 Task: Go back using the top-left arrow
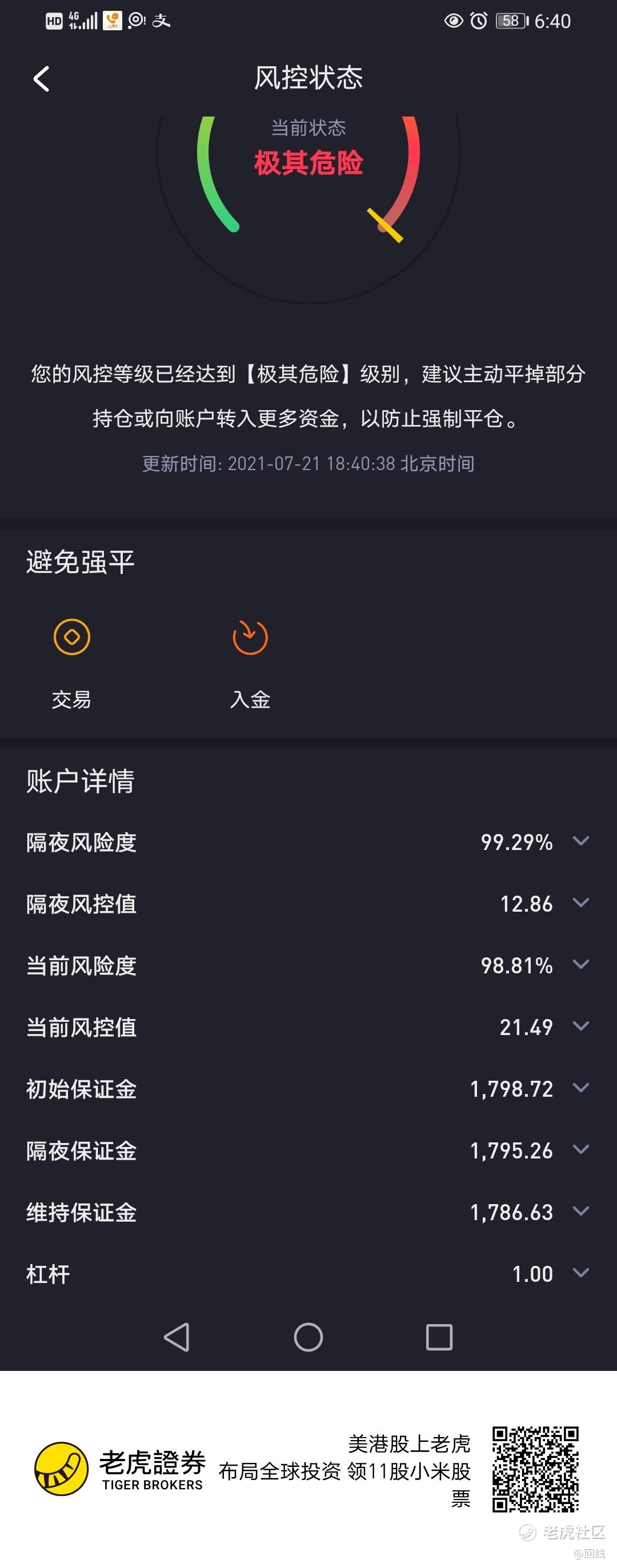(41, 78)
